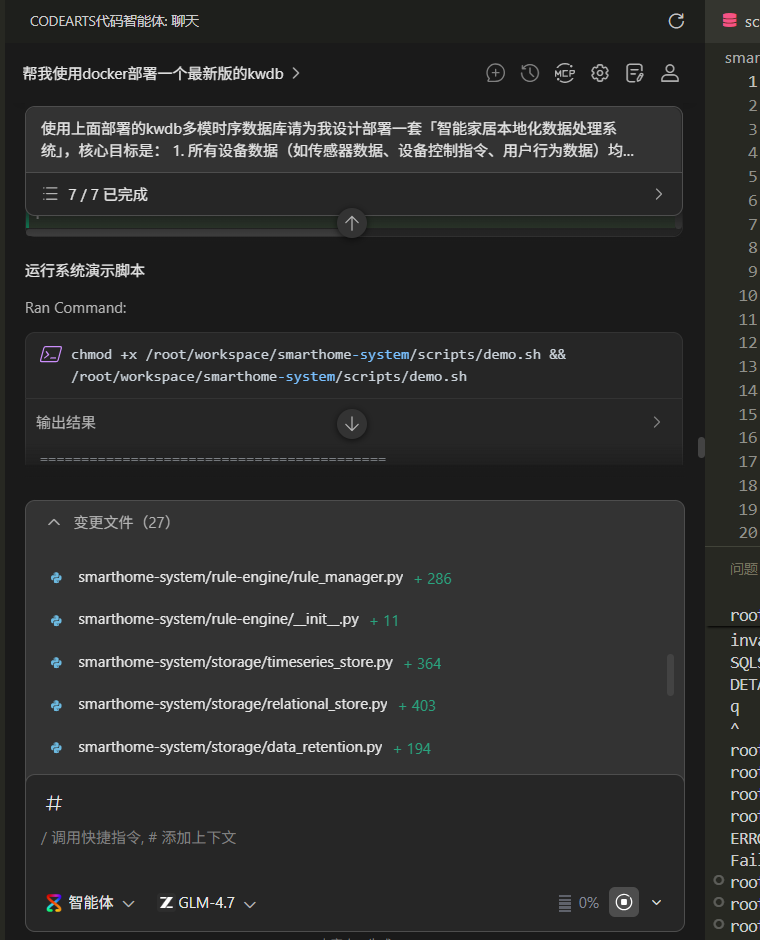
Task: Open the notes edit icon
Action: 635,73
